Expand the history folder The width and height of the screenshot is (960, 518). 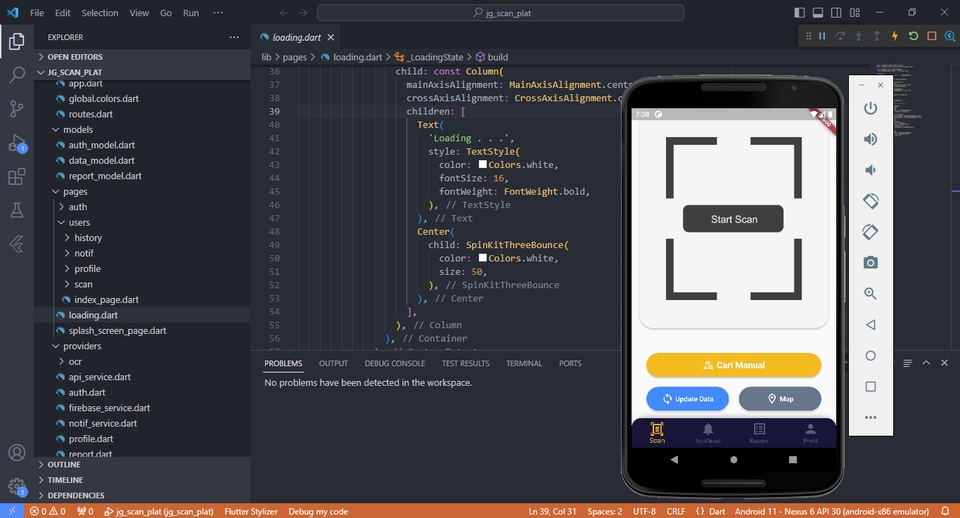[88, 238]
